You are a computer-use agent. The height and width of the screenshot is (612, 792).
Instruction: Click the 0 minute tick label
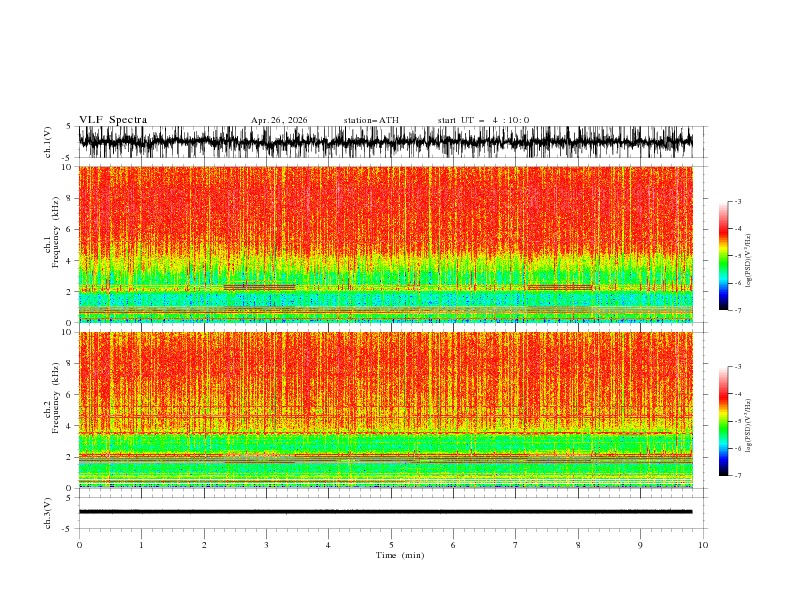[79, 545]
